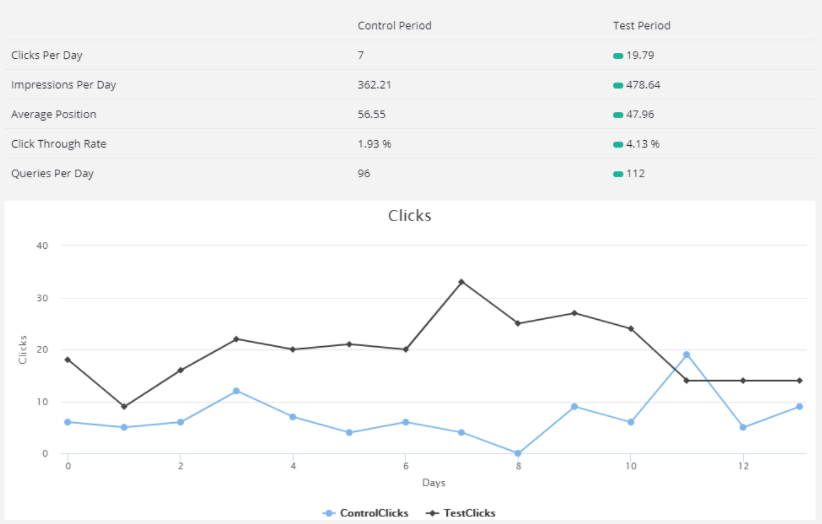Select the ControlClicks zero point at day 8
Screen dimensions: 822x524
[x=518, y=453]
